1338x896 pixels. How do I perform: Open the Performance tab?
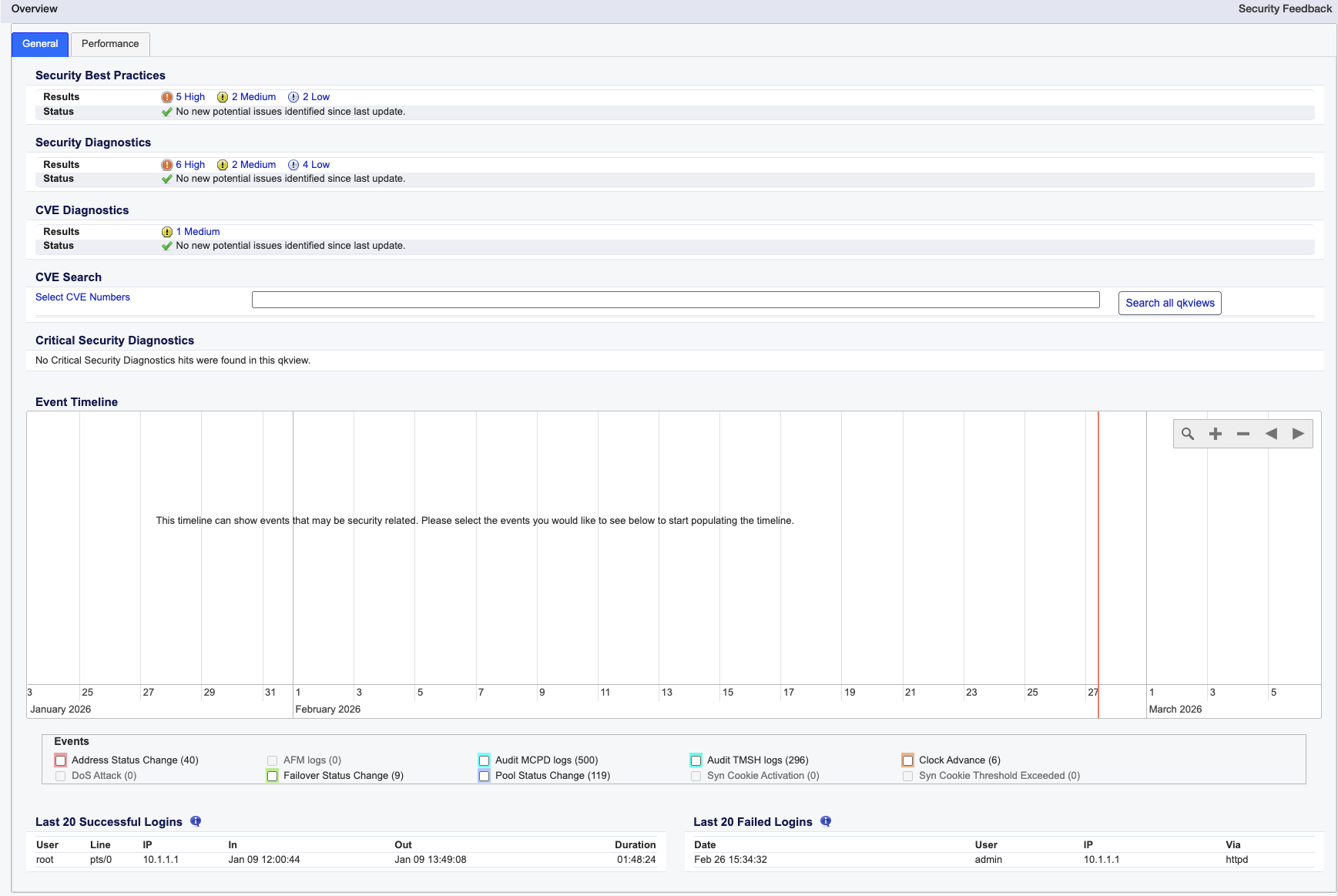coord(110,44)
